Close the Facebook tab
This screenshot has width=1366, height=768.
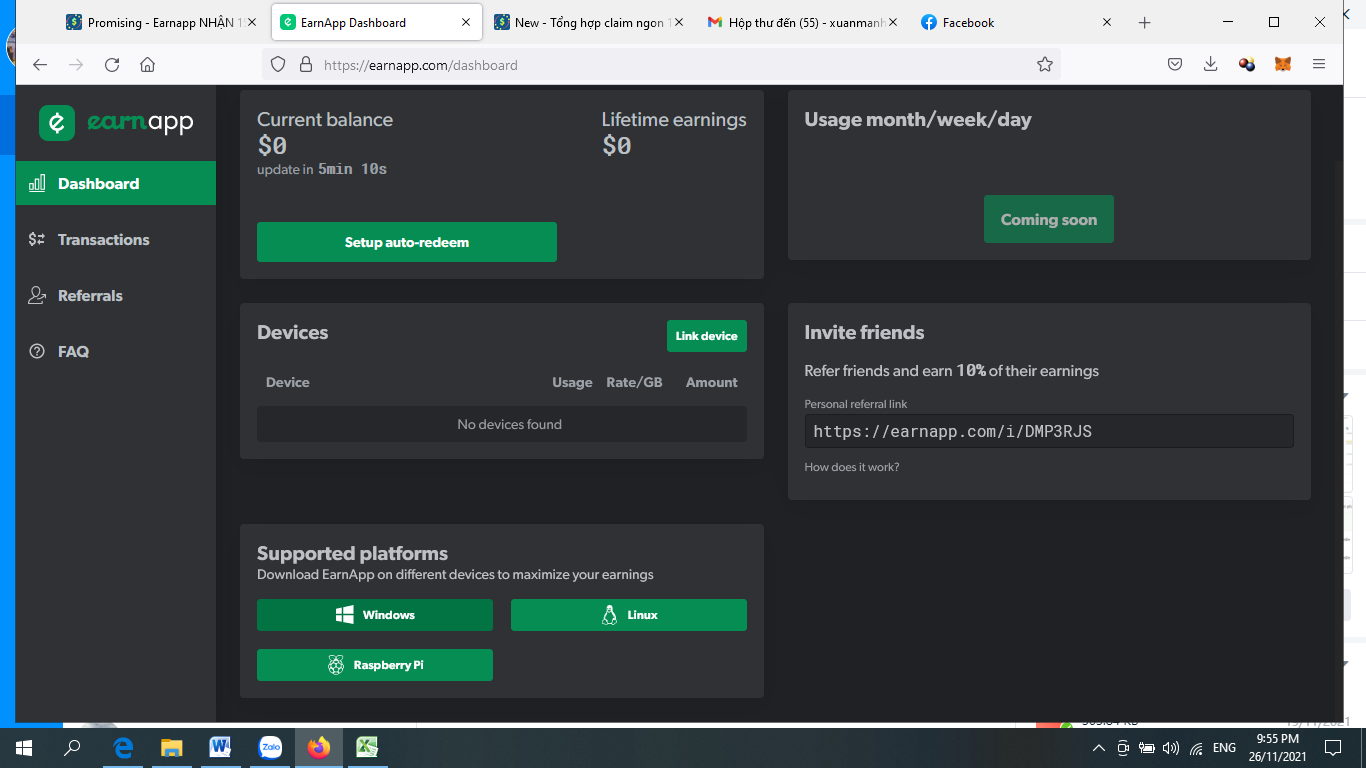click(x=1107, y=22)
